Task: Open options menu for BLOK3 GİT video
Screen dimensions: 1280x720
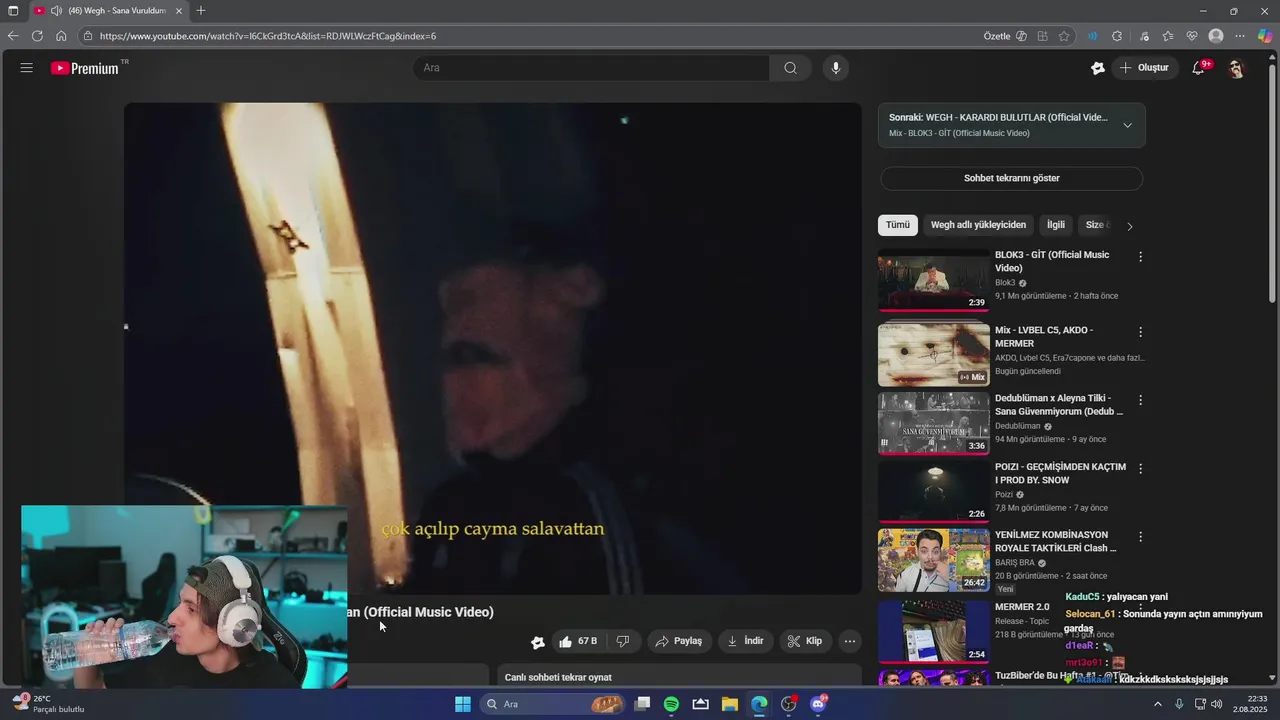Action: point(1140,257)
